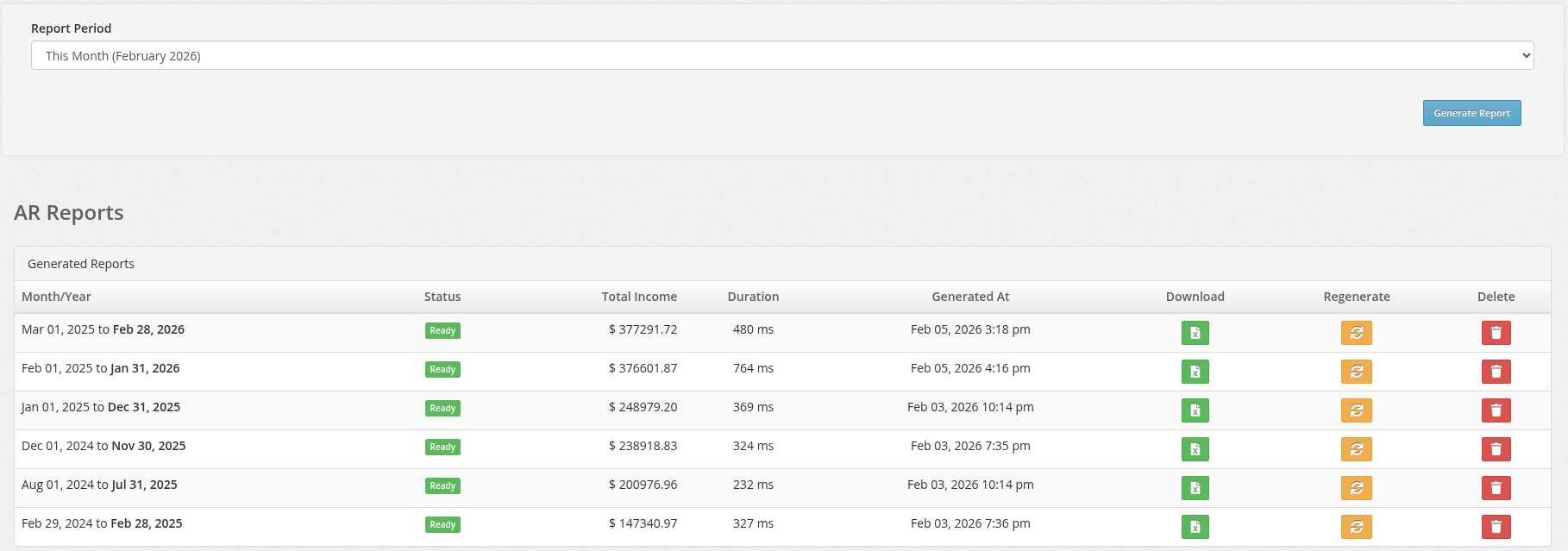Select the Feb 29, 2024 to Feb 28, 2025 row
This screenshot has height=551, width=1568.
point(782,527)
